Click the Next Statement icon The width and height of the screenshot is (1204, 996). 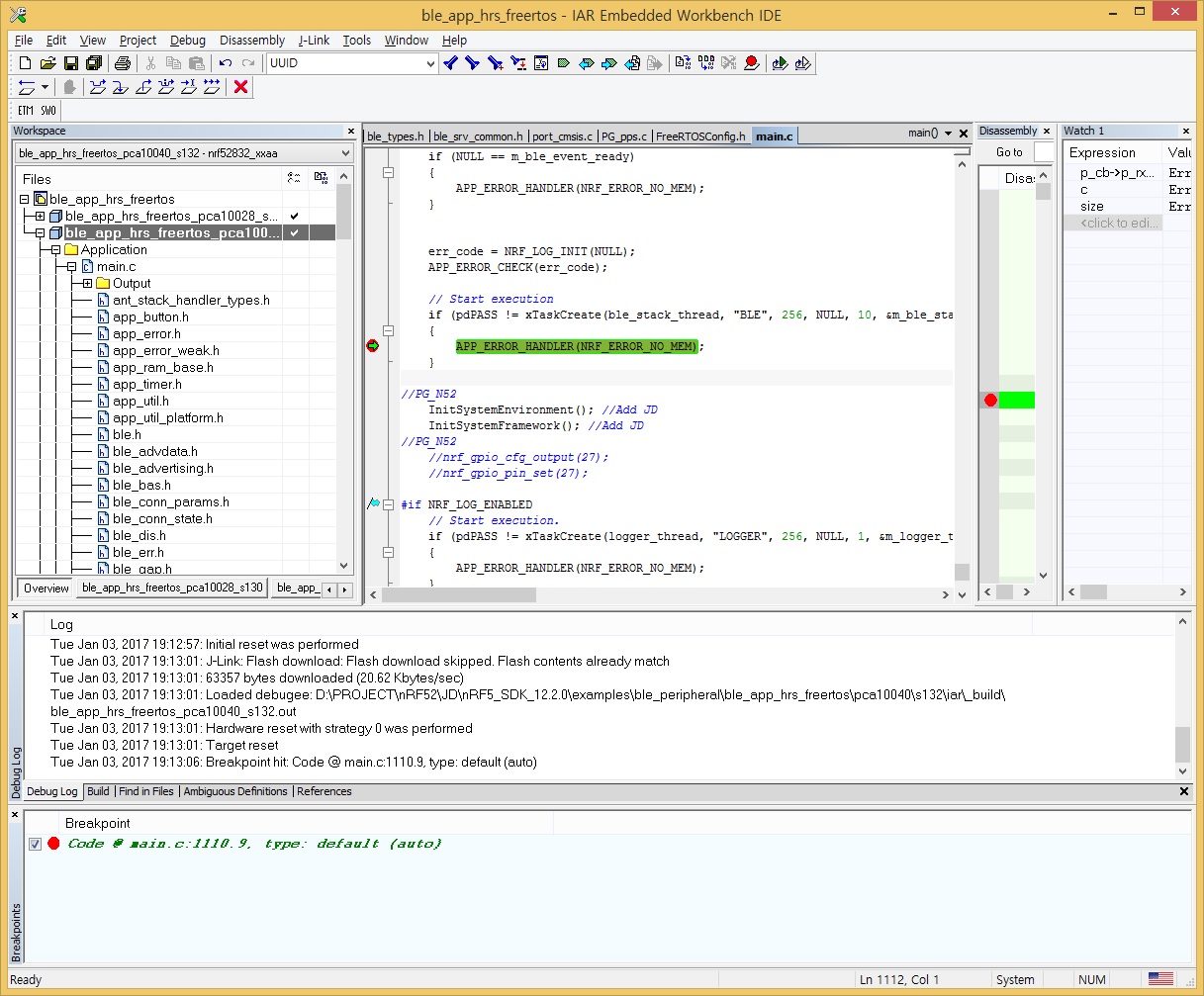[x=165, y=87]
